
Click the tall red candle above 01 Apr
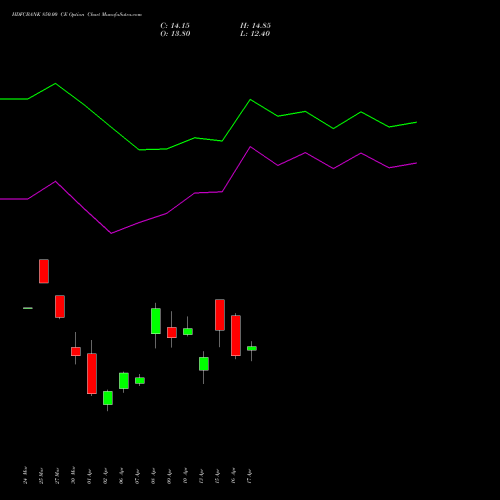(x=92, y=373)
